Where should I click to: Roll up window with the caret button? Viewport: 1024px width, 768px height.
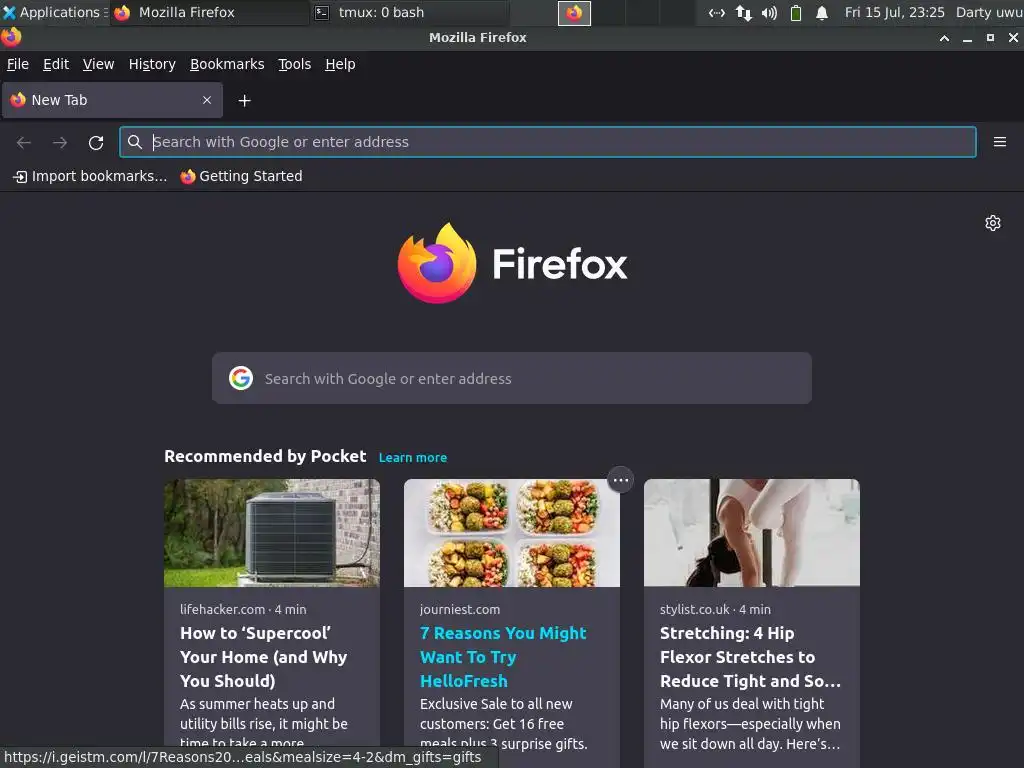coord(944,38)
